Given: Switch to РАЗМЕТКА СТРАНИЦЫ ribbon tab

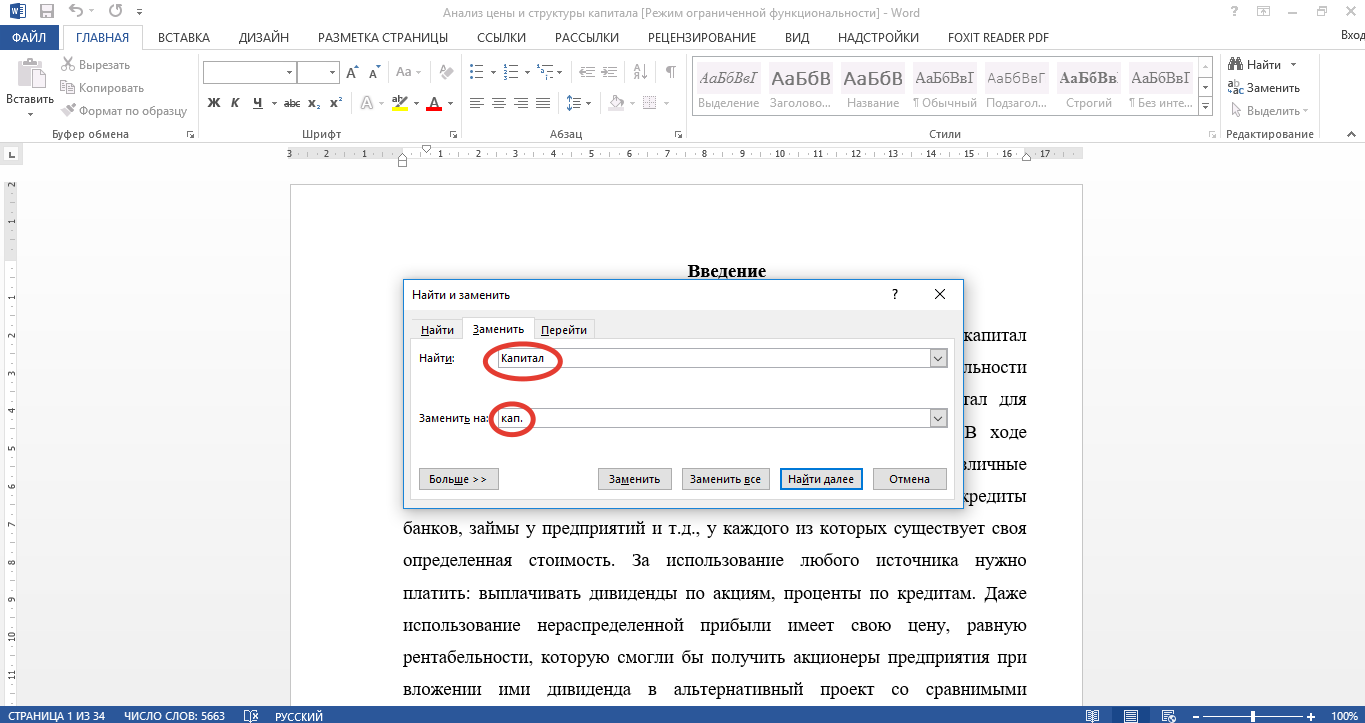Looking at the screenshot, I should coord(383,38).
